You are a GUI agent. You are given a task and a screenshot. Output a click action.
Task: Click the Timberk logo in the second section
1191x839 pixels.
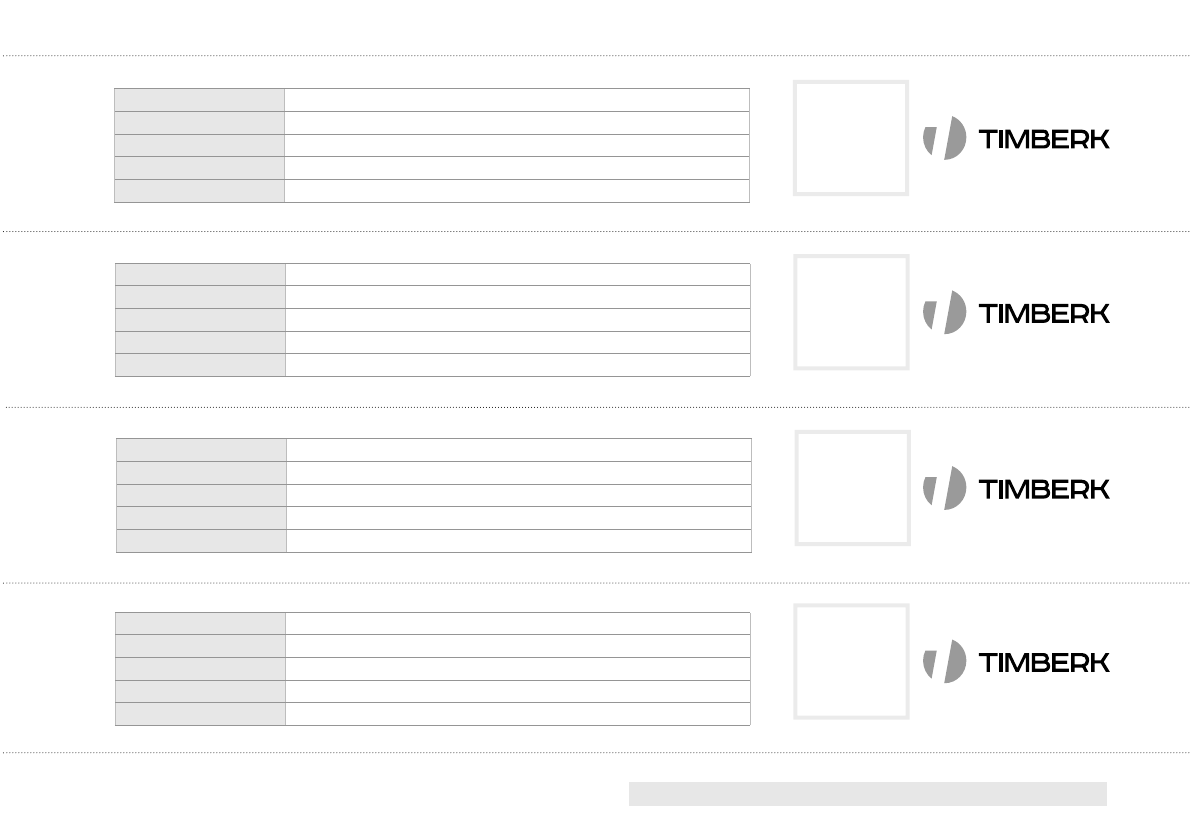pyautogui.click(x=1015, y=312)
